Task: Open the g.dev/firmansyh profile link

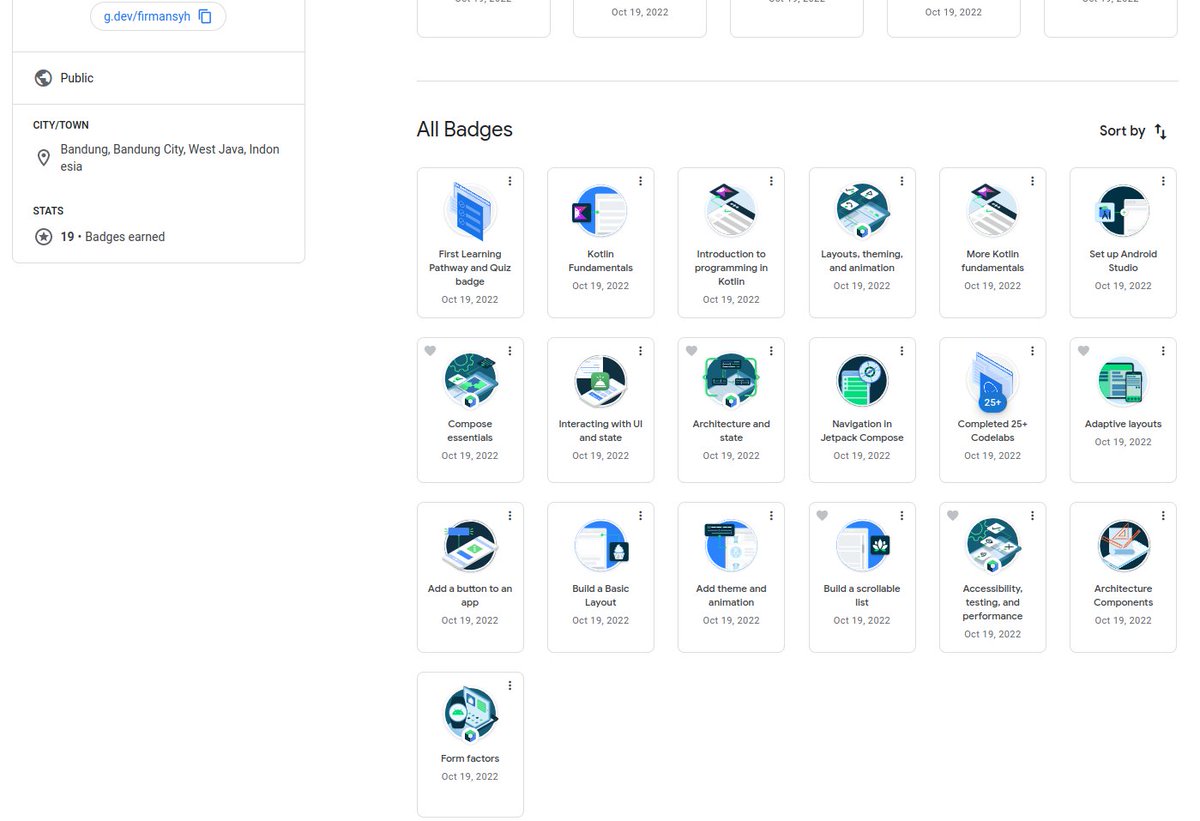Action: 147,16
